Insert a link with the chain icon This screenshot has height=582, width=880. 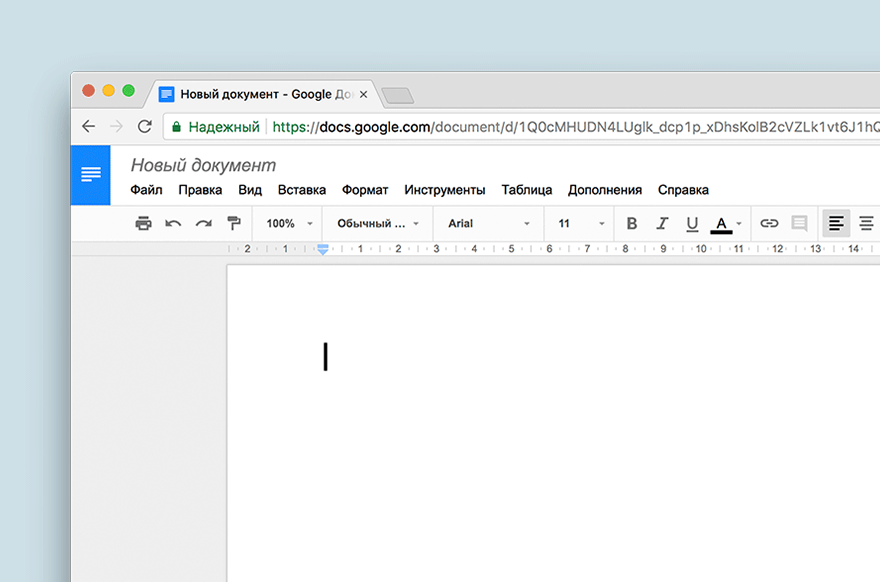[769, 223]
